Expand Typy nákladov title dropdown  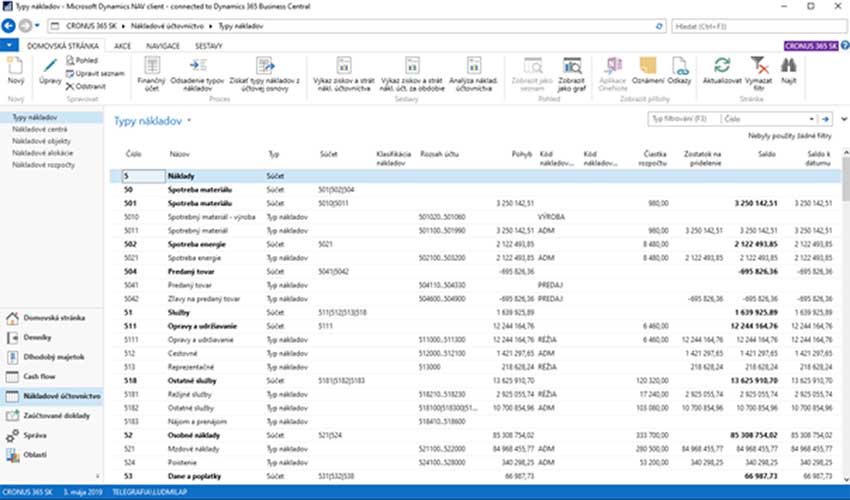(x=189, y=120)
